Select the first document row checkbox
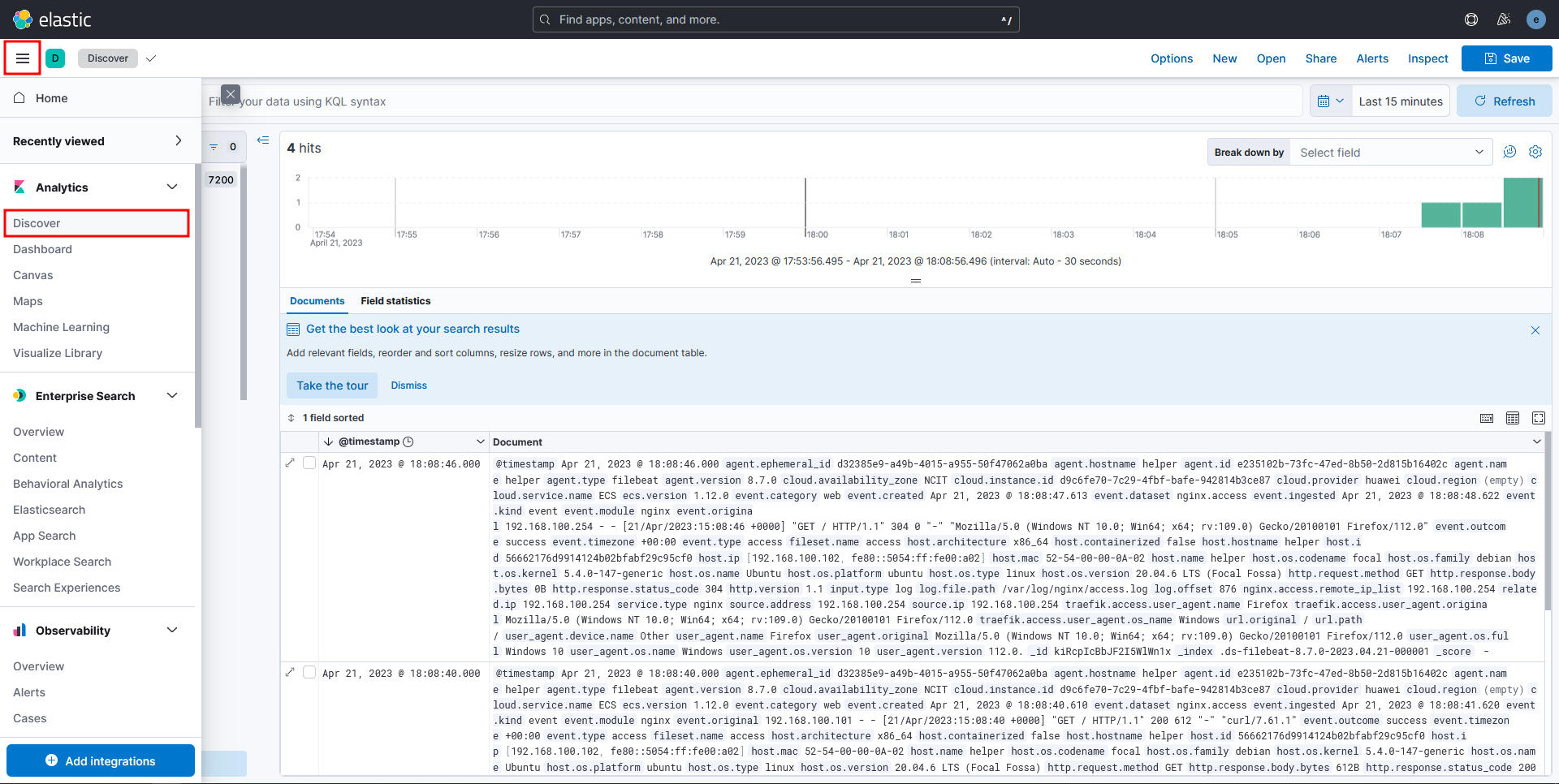This screenshot has width=1559, height=784. pos(309,463)
